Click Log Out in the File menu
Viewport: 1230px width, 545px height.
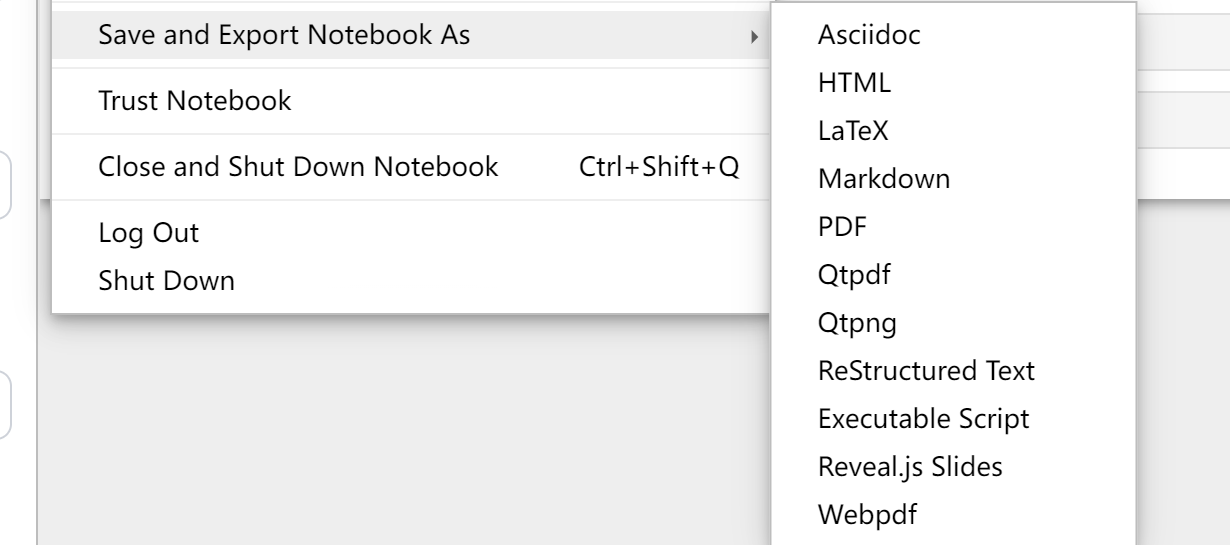pos(149,233)
